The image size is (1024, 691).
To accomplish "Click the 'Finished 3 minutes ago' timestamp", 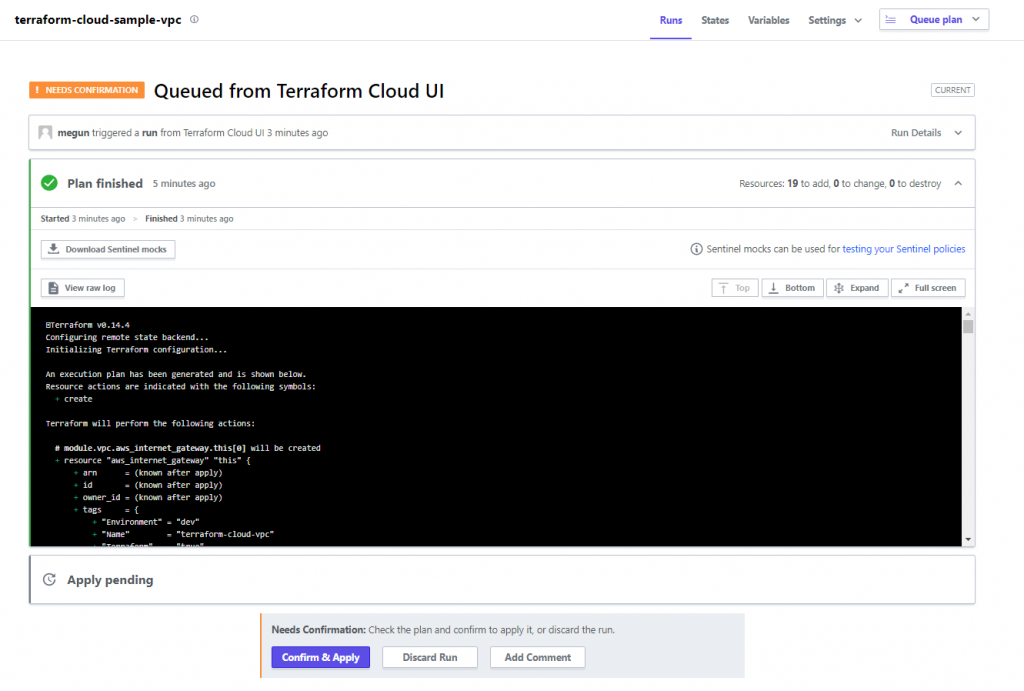I will tap(189, 219).
